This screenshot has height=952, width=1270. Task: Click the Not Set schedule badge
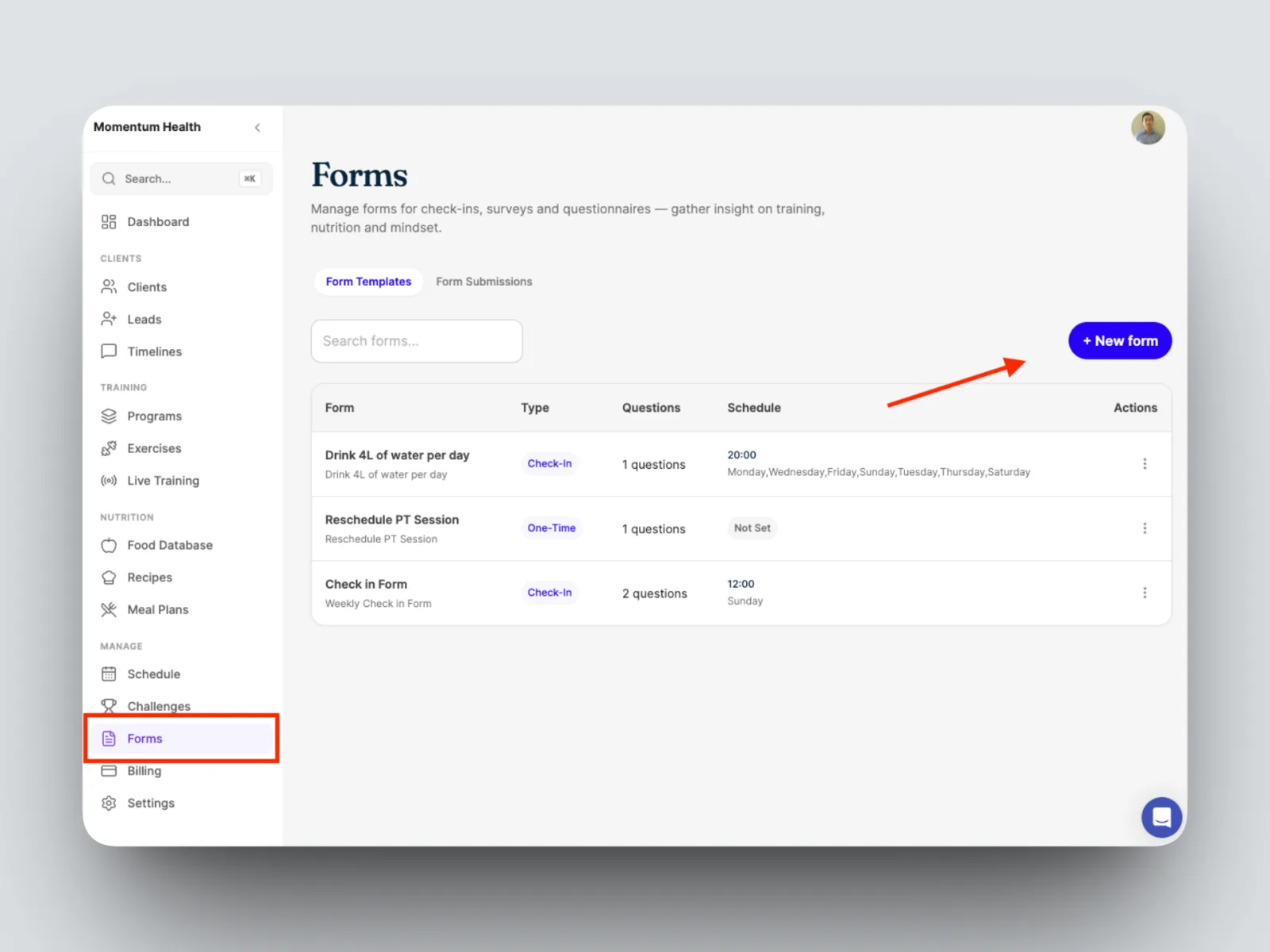pyautogui.click(x=752, y=528)
